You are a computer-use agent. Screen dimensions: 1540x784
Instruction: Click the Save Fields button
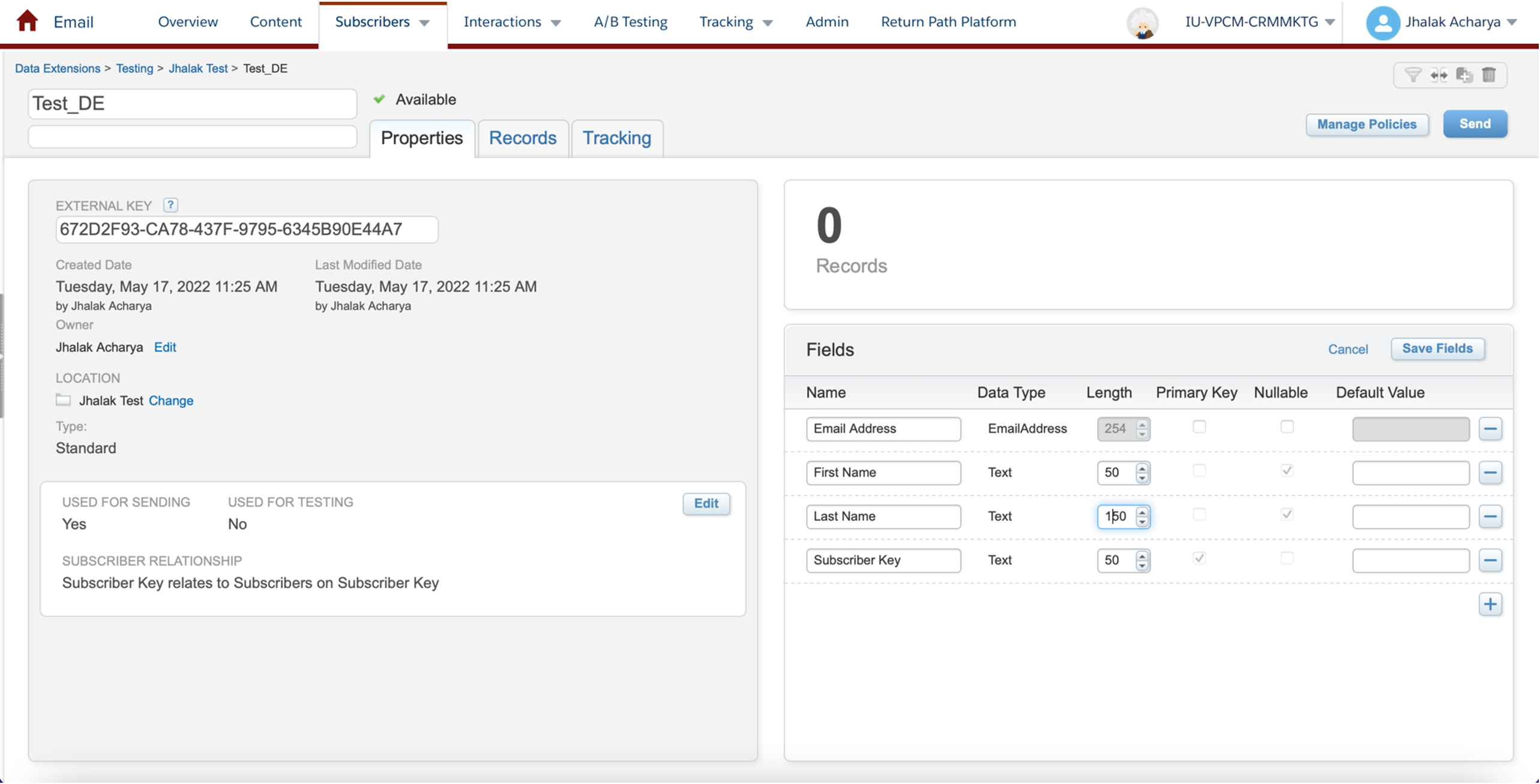point(1437,349)
